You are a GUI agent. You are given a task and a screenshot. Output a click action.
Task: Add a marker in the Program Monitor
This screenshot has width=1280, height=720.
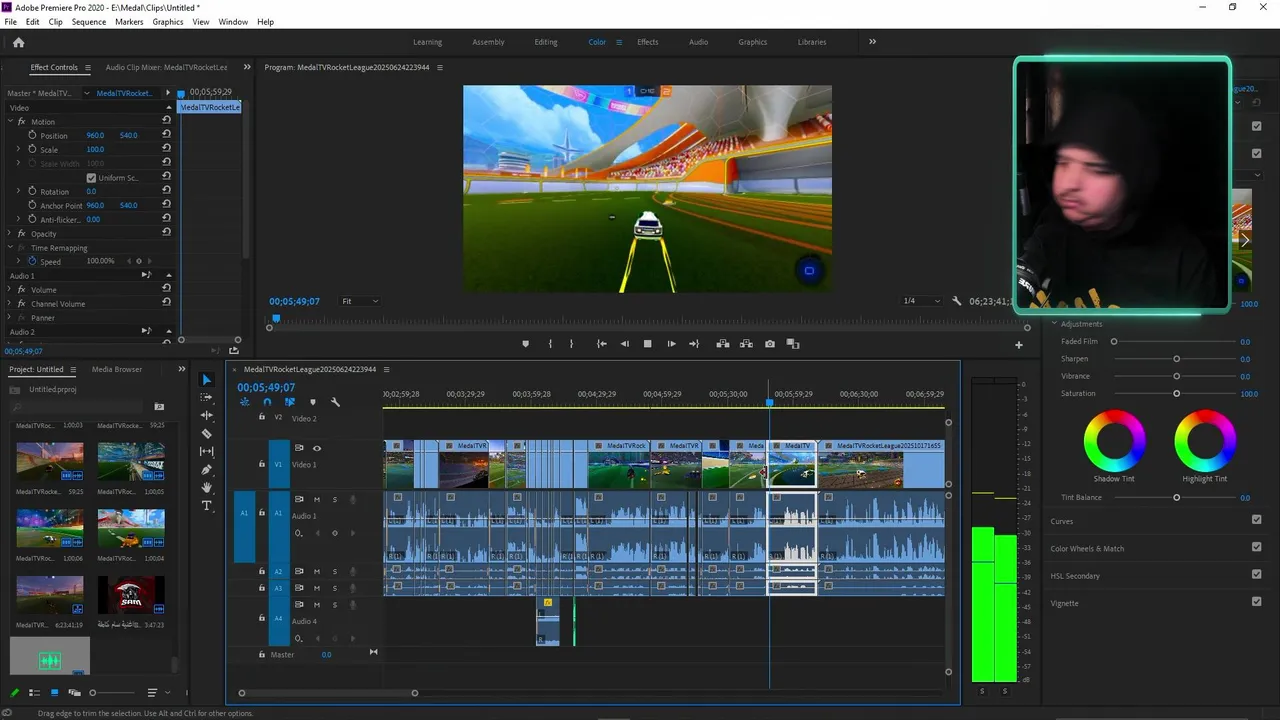point(526,344)
